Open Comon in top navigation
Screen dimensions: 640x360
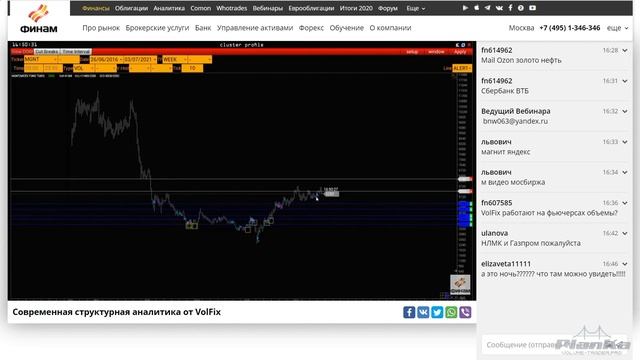200,8
